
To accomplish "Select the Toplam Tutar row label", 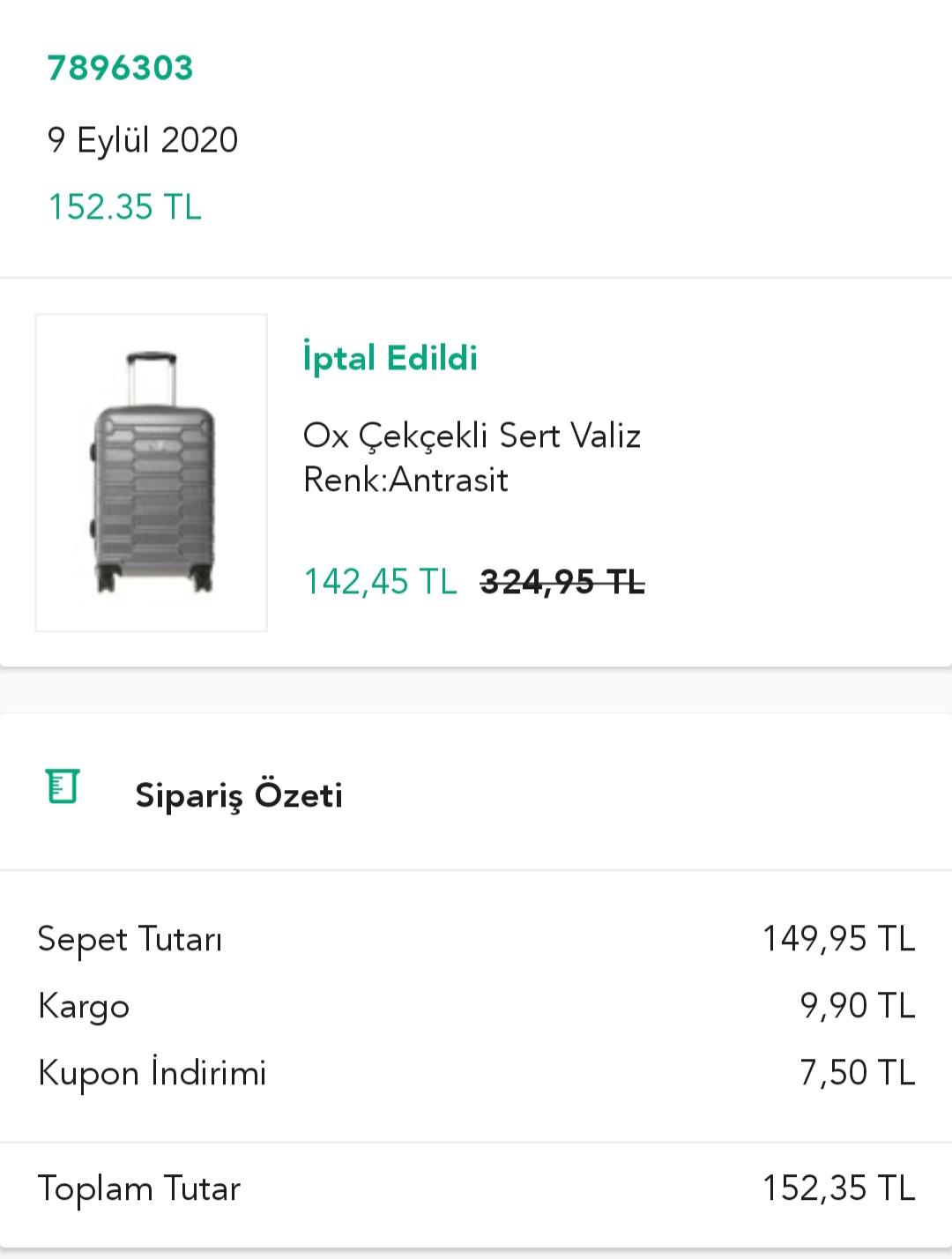I will tap(138, 1189).
